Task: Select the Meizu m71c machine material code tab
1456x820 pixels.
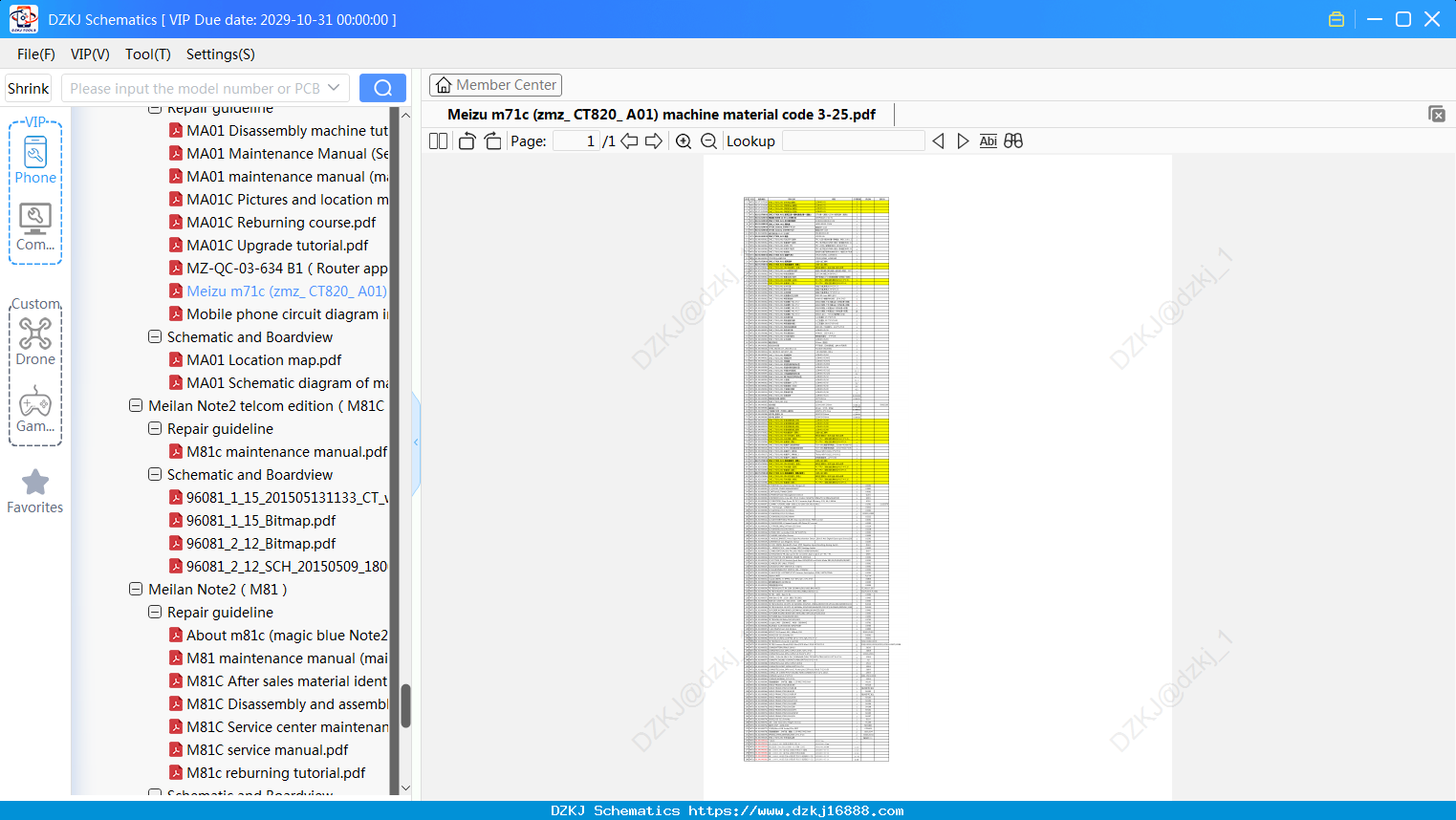Action: tap(662, 115)
